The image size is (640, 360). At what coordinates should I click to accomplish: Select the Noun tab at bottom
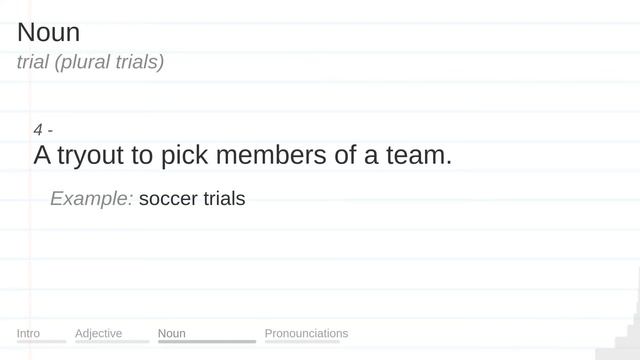tap(171, 333)
